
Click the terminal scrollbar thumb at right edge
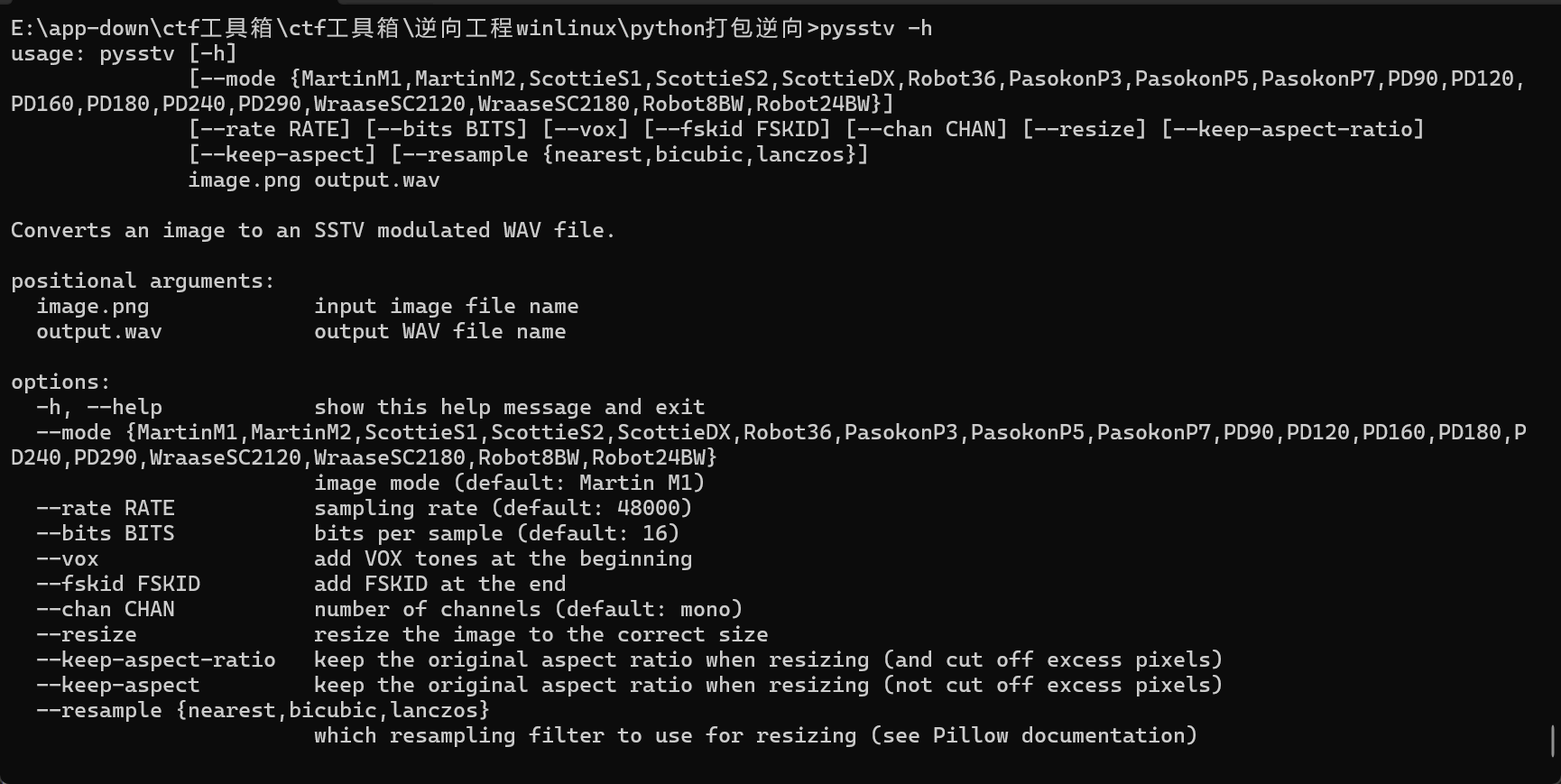coord(1552,742)
